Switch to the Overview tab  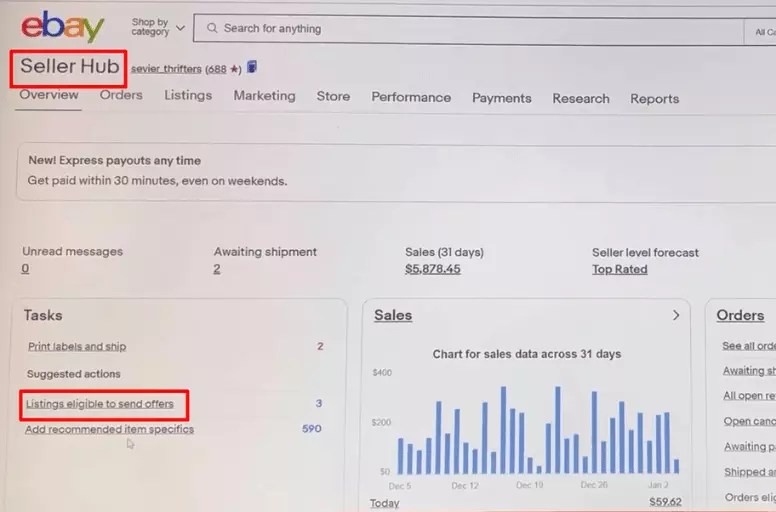(48, 94)
